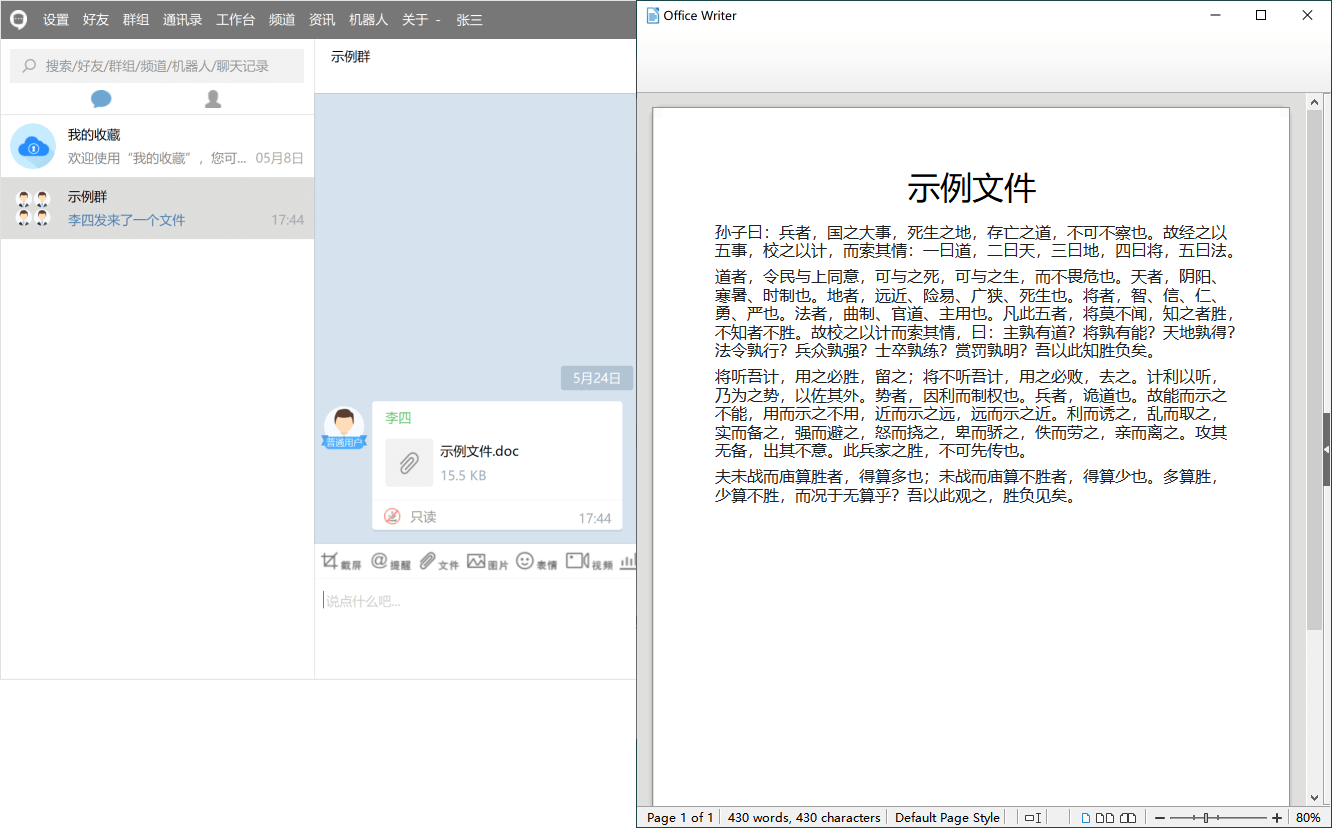This screenshot has height=828, width=1332.
Task: Send an image using the 图片 icon
Action: click(x=488, y=561)
